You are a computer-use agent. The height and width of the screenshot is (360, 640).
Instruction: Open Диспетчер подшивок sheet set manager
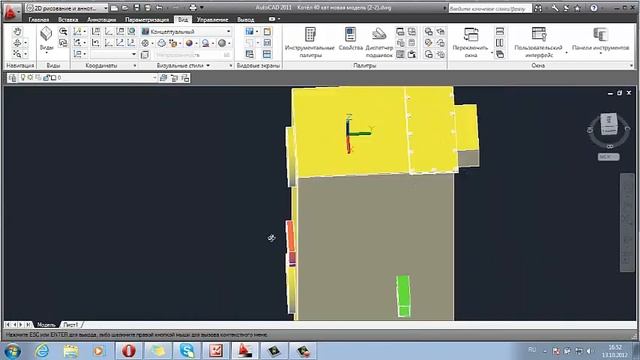coord(379,42)
